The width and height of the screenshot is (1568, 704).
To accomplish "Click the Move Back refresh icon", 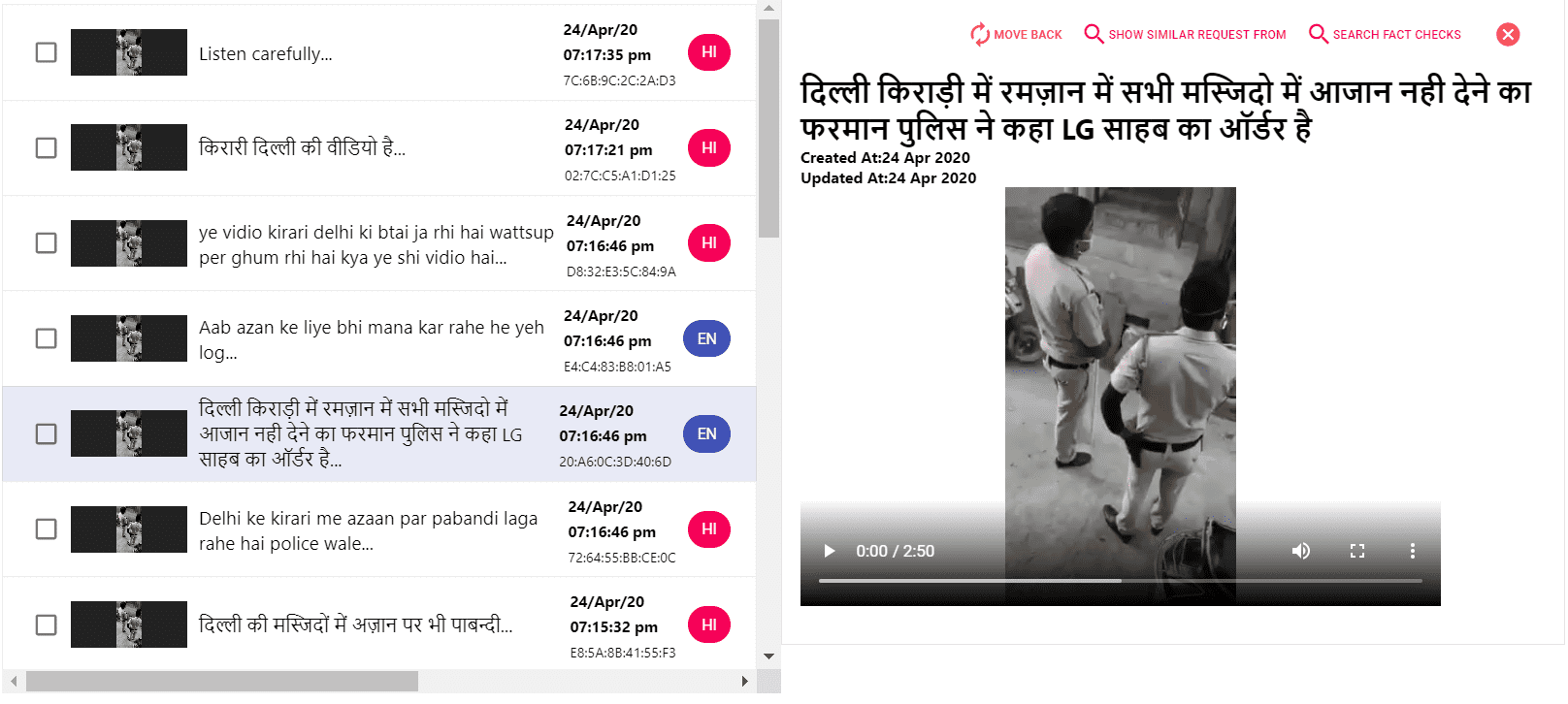I will 980,34.
